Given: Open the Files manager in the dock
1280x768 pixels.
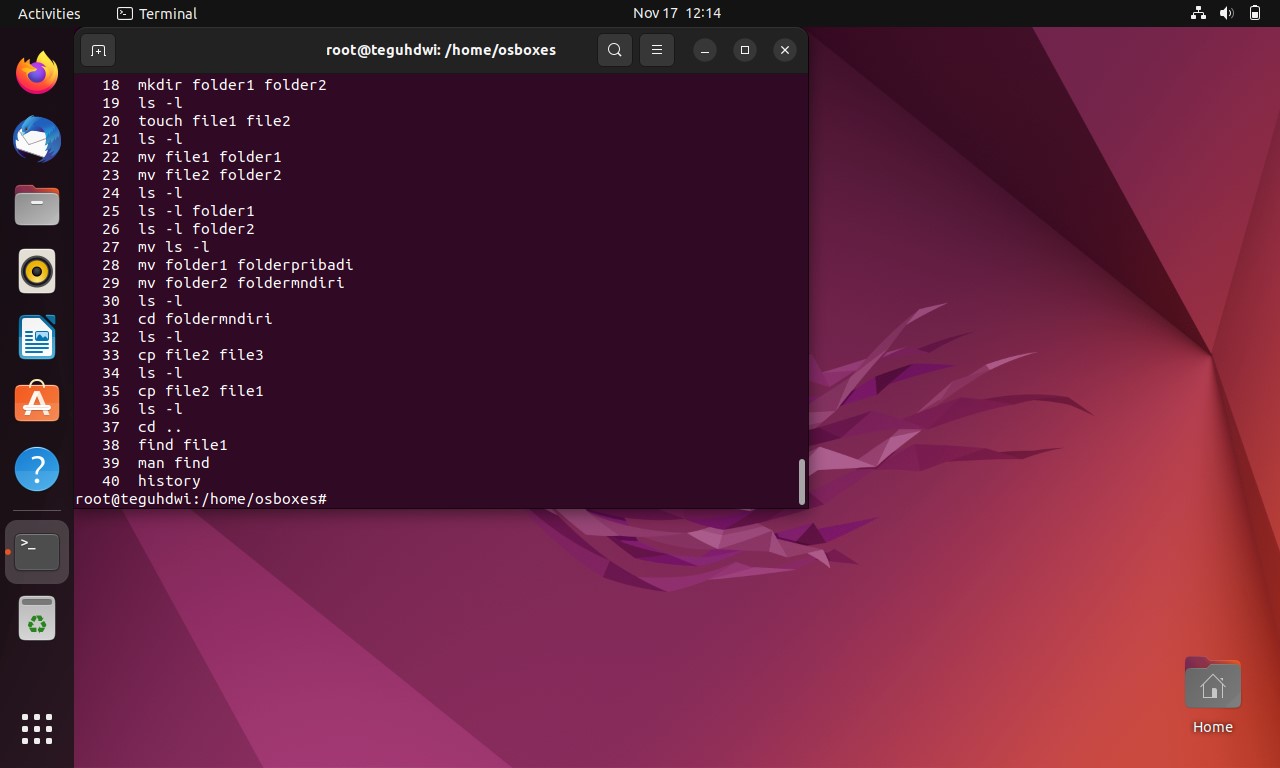Looking at the screenshot, I should 37,205.
